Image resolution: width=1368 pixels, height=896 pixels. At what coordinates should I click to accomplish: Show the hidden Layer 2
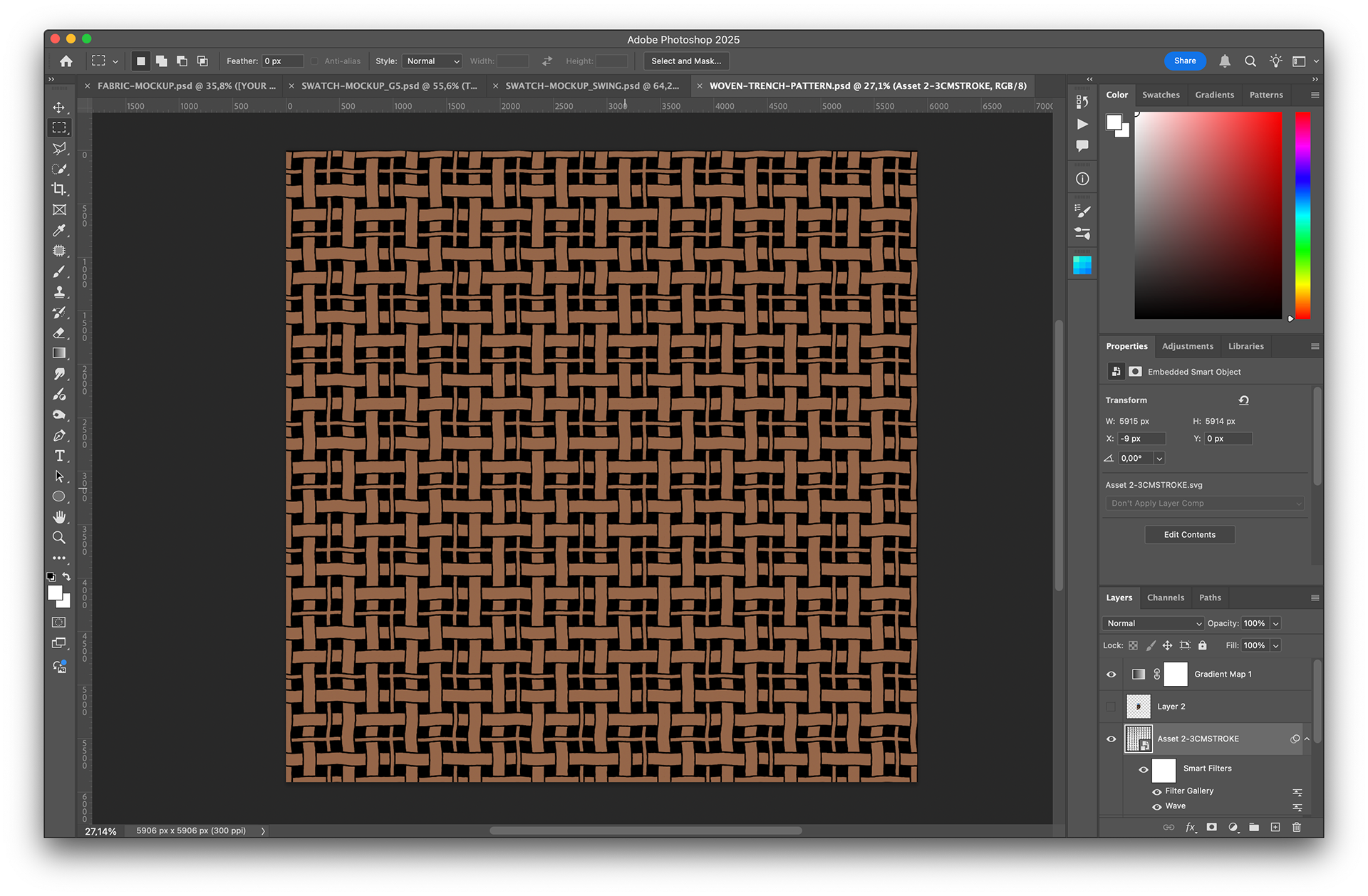(x=1111, y=707)
